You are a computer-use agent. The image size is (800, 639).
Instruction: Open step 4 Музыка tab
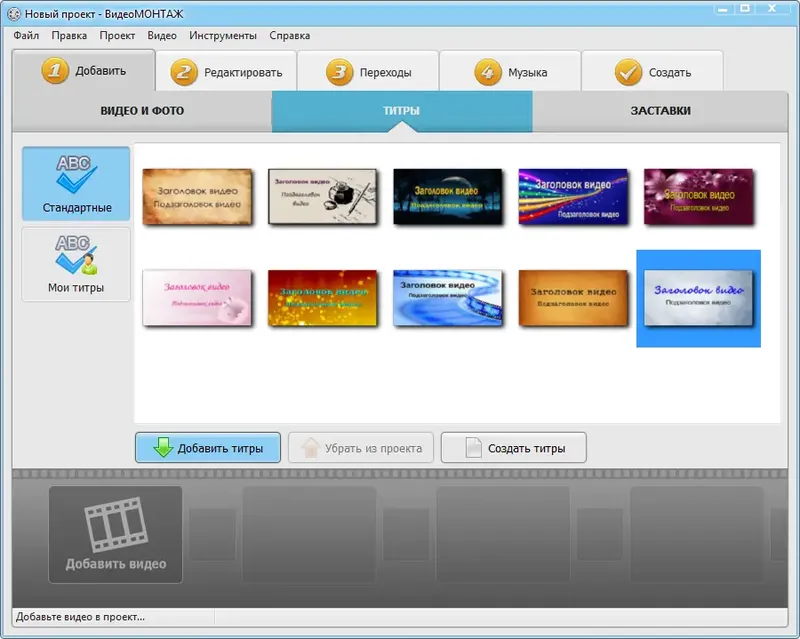[510, 72]
